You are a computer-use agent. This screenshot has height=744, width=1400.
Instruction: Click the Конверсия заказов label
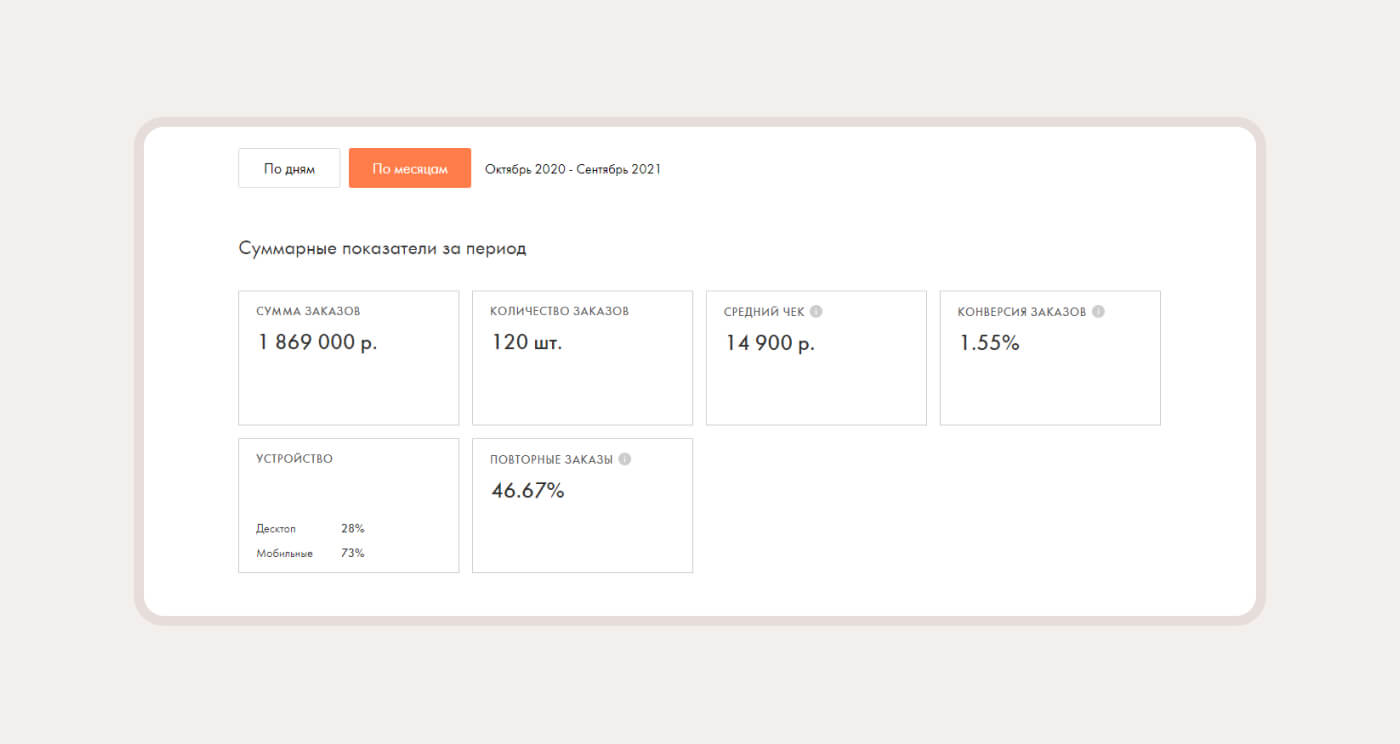click(x=1021, y=312)
